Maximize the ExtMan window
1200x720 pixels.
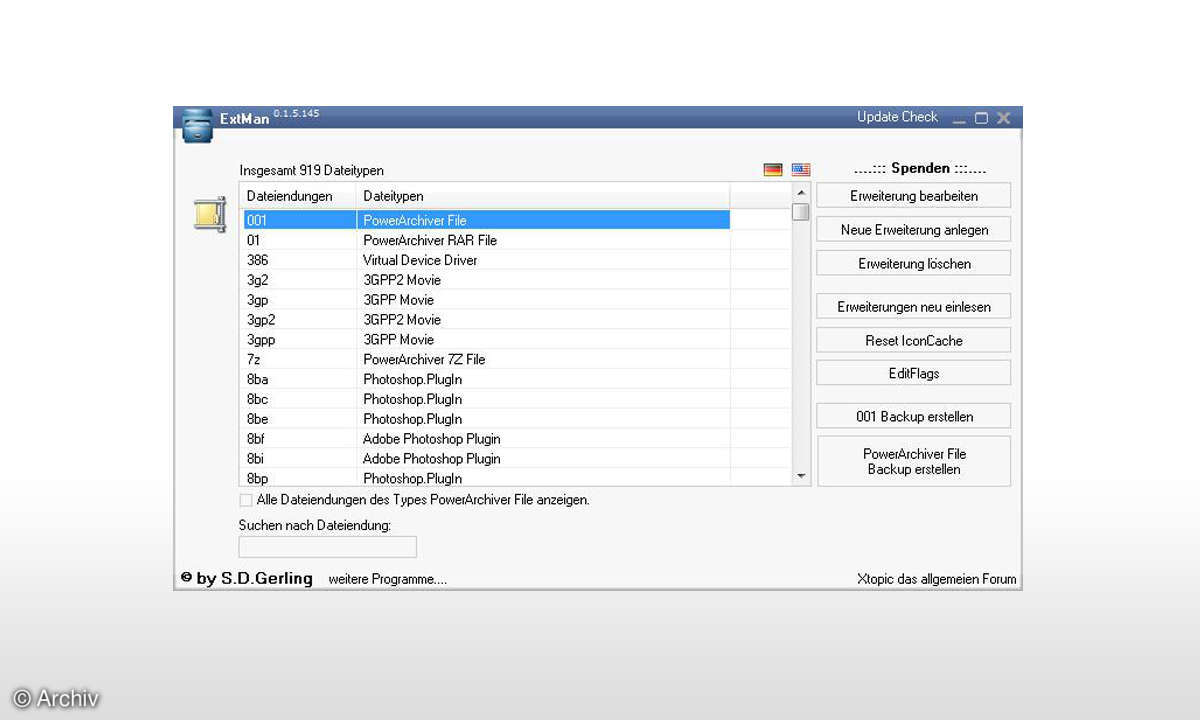click(981, 118)
